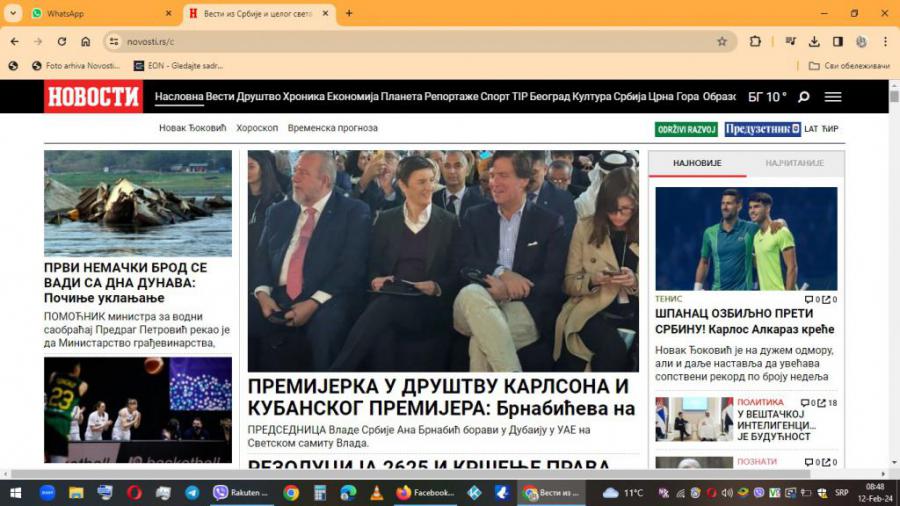Click the Održivi razvoj green badge
Image resolution: width=900 pixels, height=506 pixels.
coord(686,129)
